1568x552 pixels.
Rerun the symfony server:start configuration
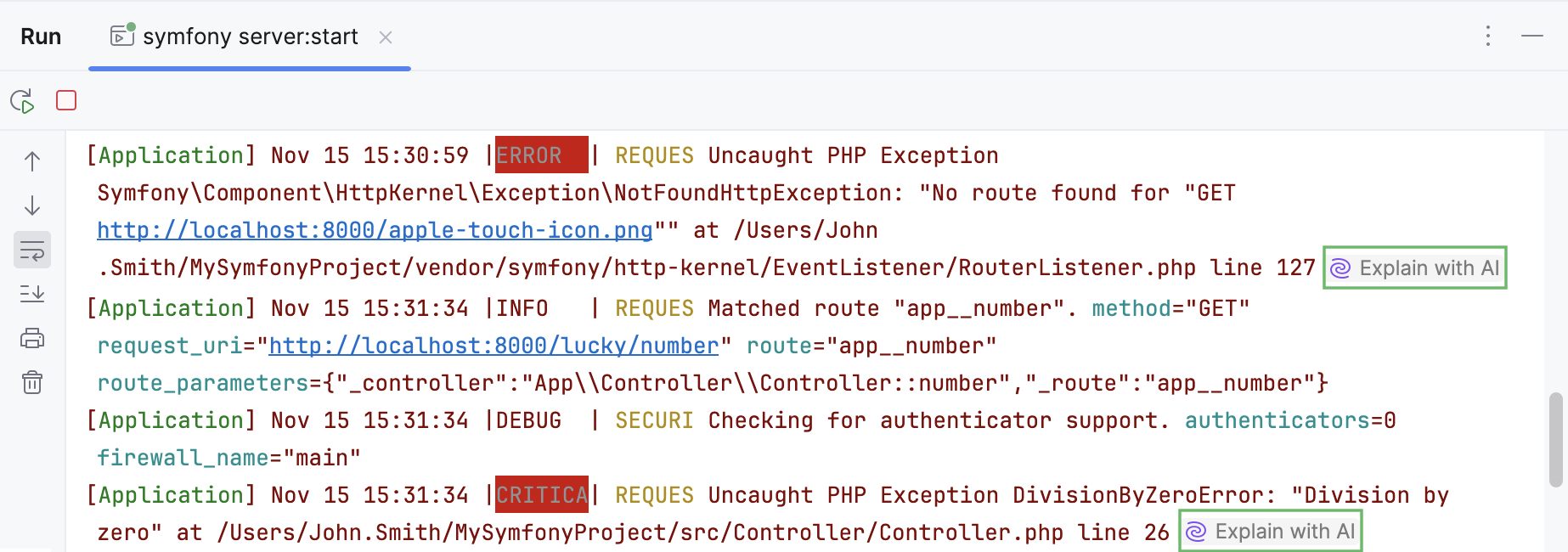click(22, 101)
